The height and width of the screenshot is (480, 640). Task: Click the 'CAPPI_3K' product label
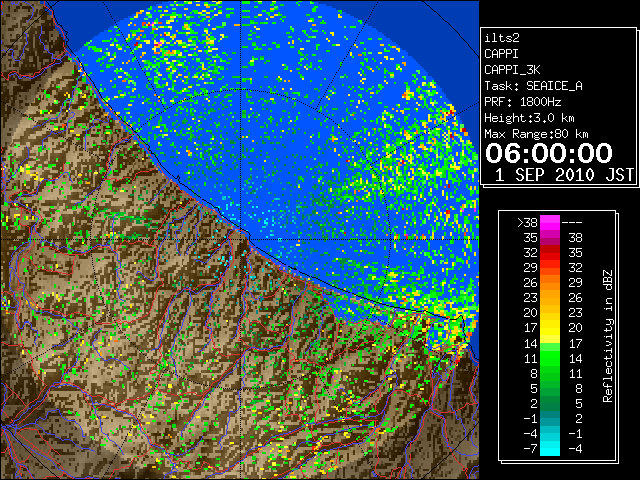[x=512, y=70]
